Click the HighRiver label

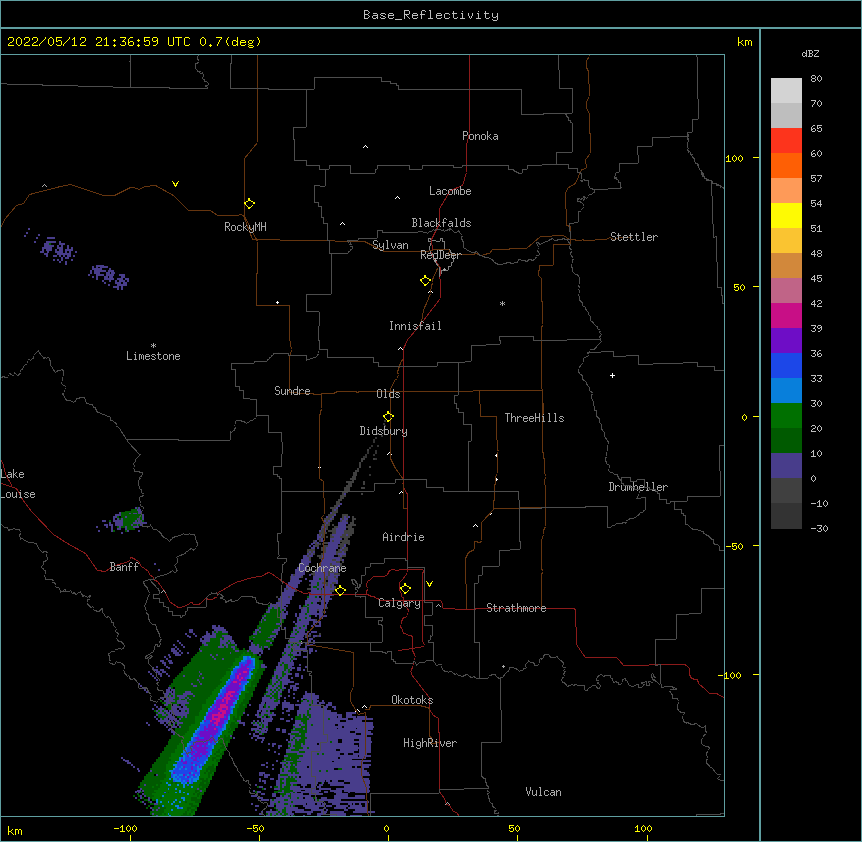click(430, 743)
